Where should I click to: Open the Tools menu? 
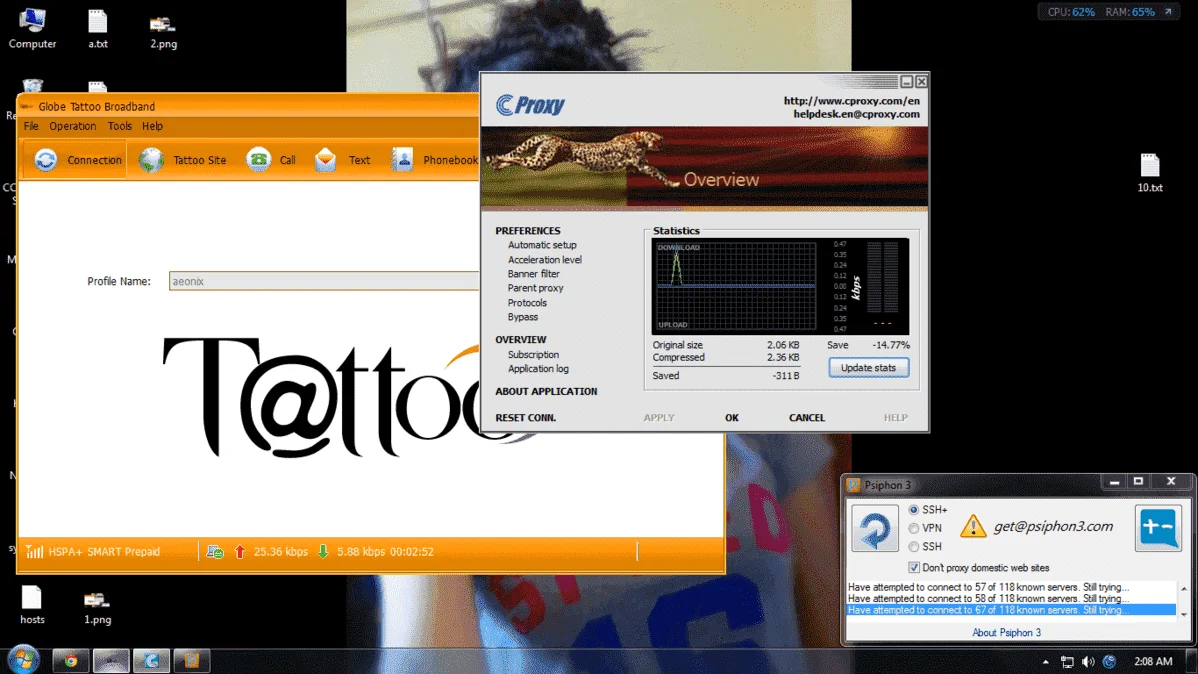[x=119, y=126]
